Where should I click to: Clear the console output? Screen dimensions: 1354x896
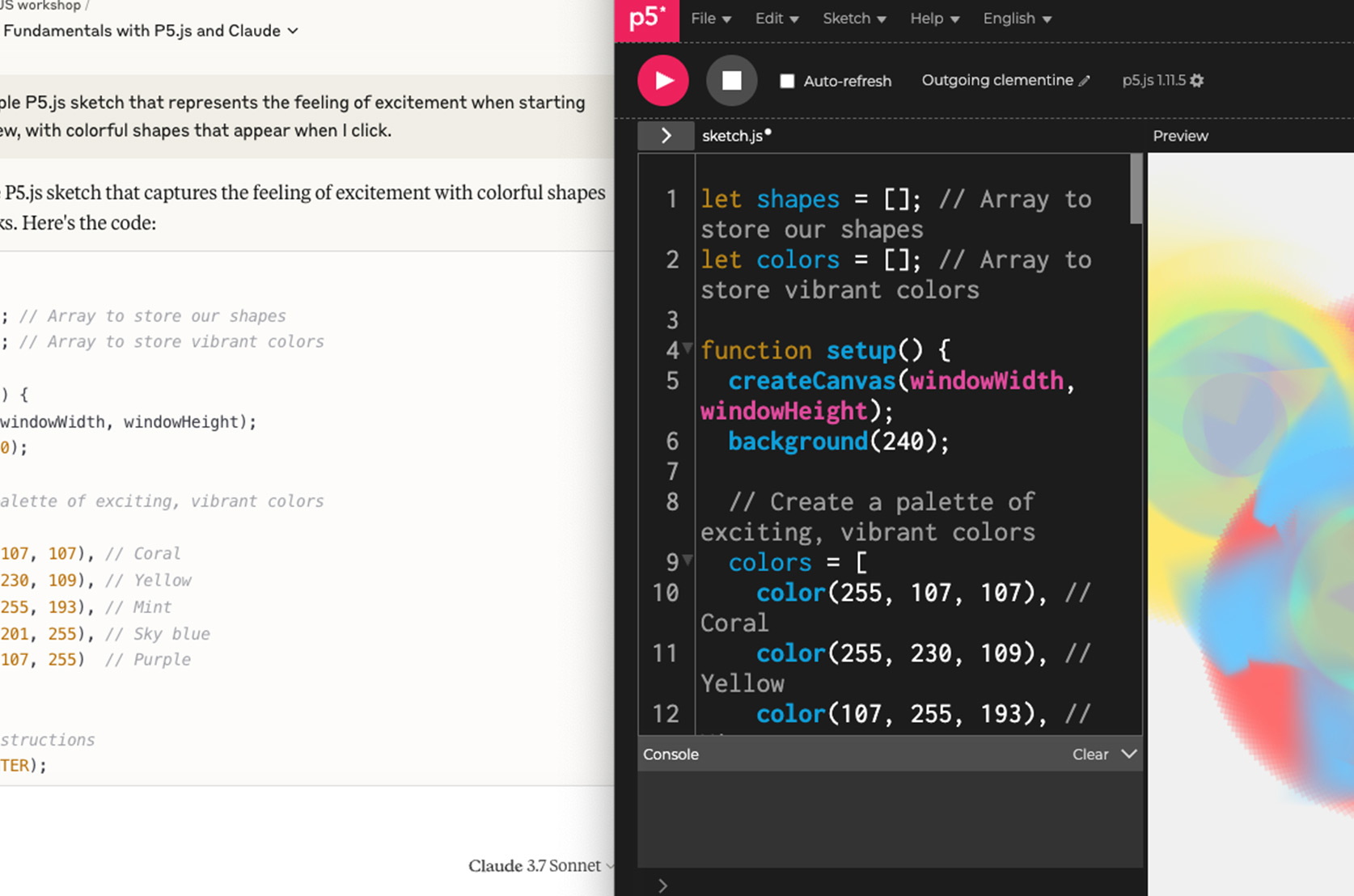click(1089, 754)
